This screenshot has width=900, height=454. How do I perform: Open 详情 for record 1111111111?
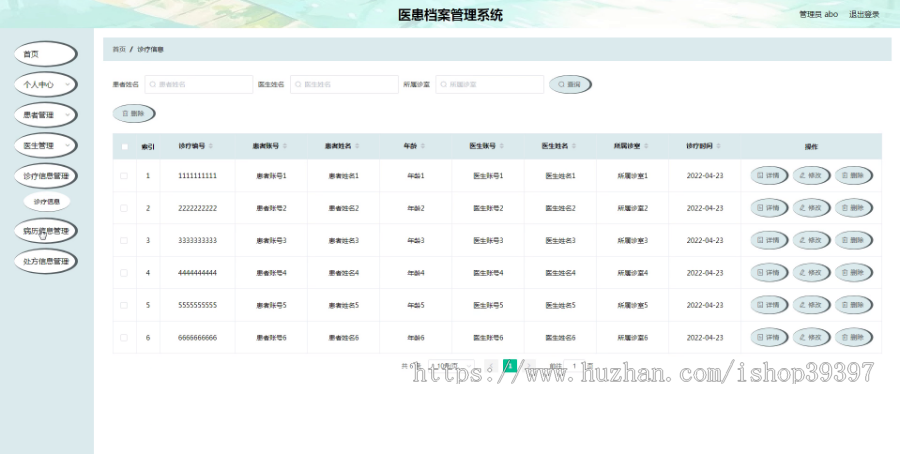[769, 176]
